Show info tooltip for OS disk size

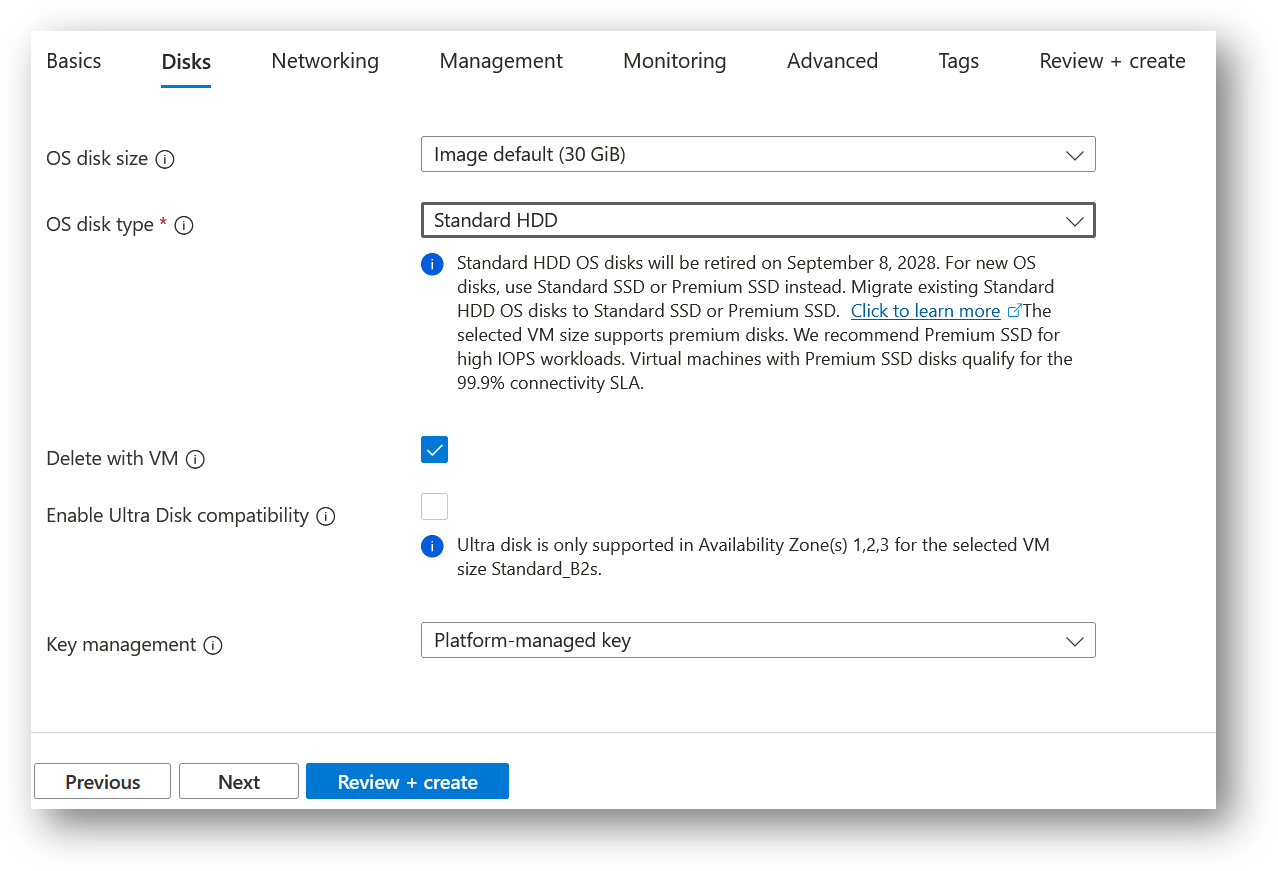(x=165, y=159)
